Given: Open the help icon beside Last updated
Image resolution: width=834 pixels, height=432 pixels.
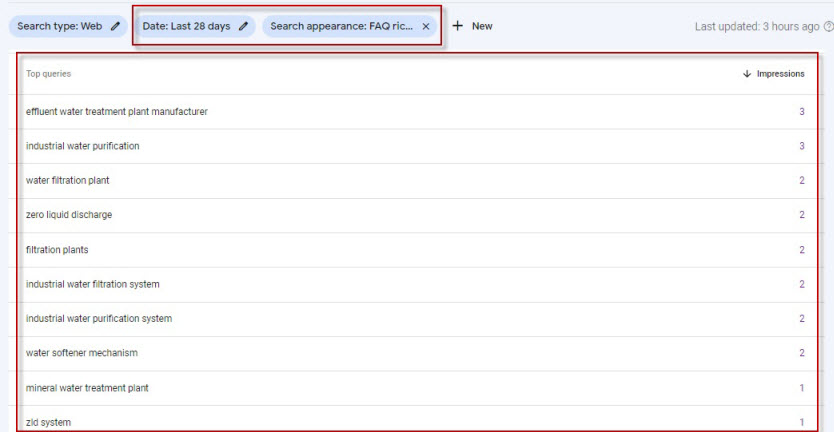Looking at the screenshot, I should 828,27.
